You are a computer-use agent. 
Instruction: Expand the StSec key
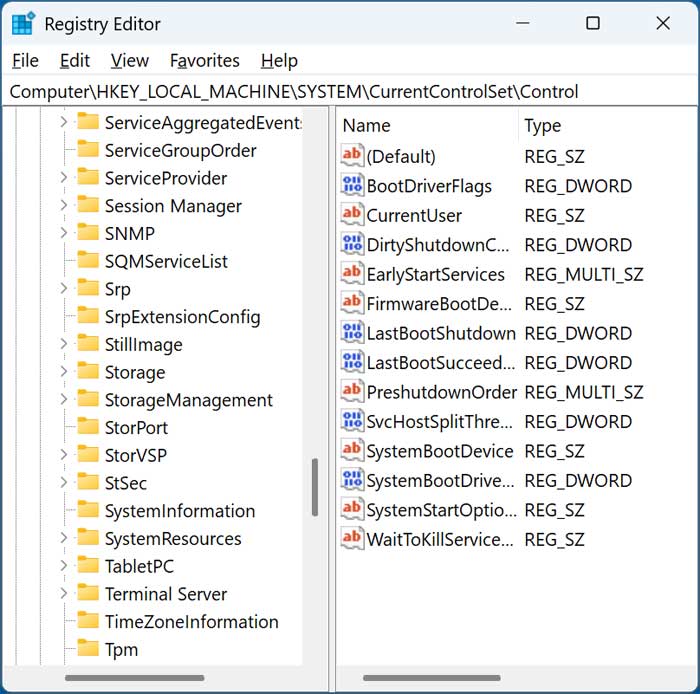pos(64,482)
